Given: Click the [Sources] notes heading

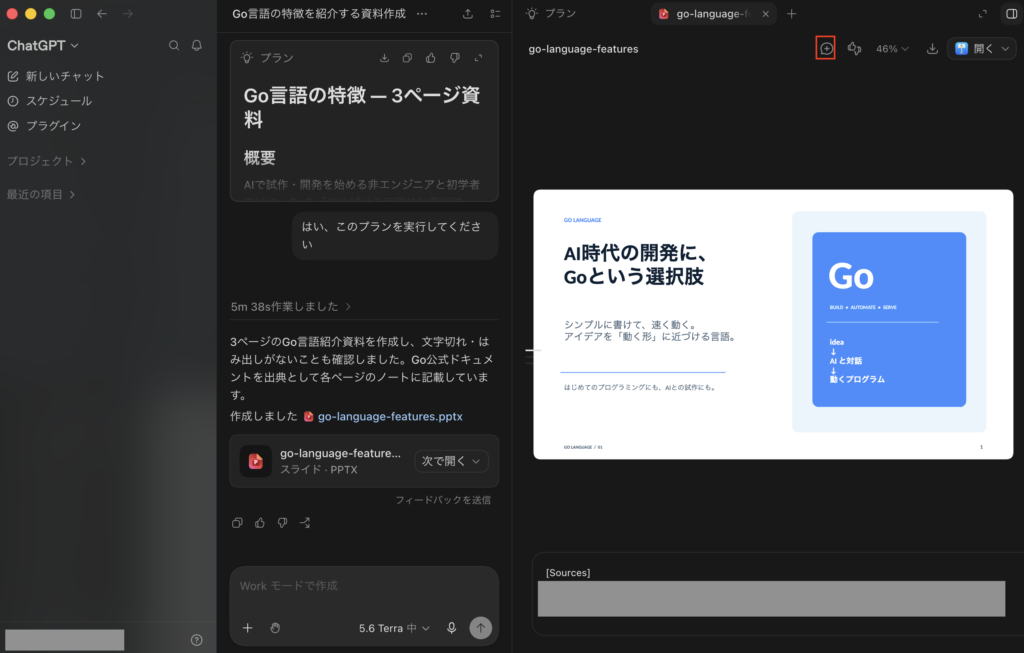Looking at the screenshot, I should pos(568,573).
